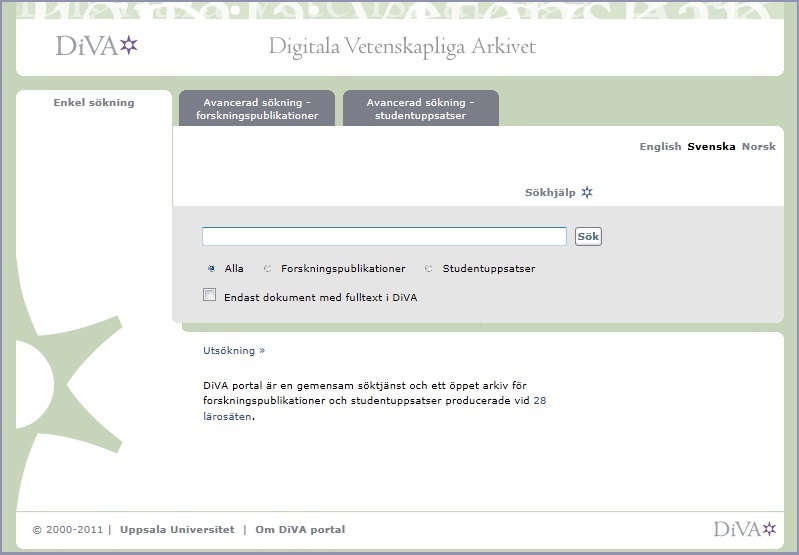Select the Enkel sökning tab
Screen dimensions: 799x555
pyautogui.click(x=94, y=102)
